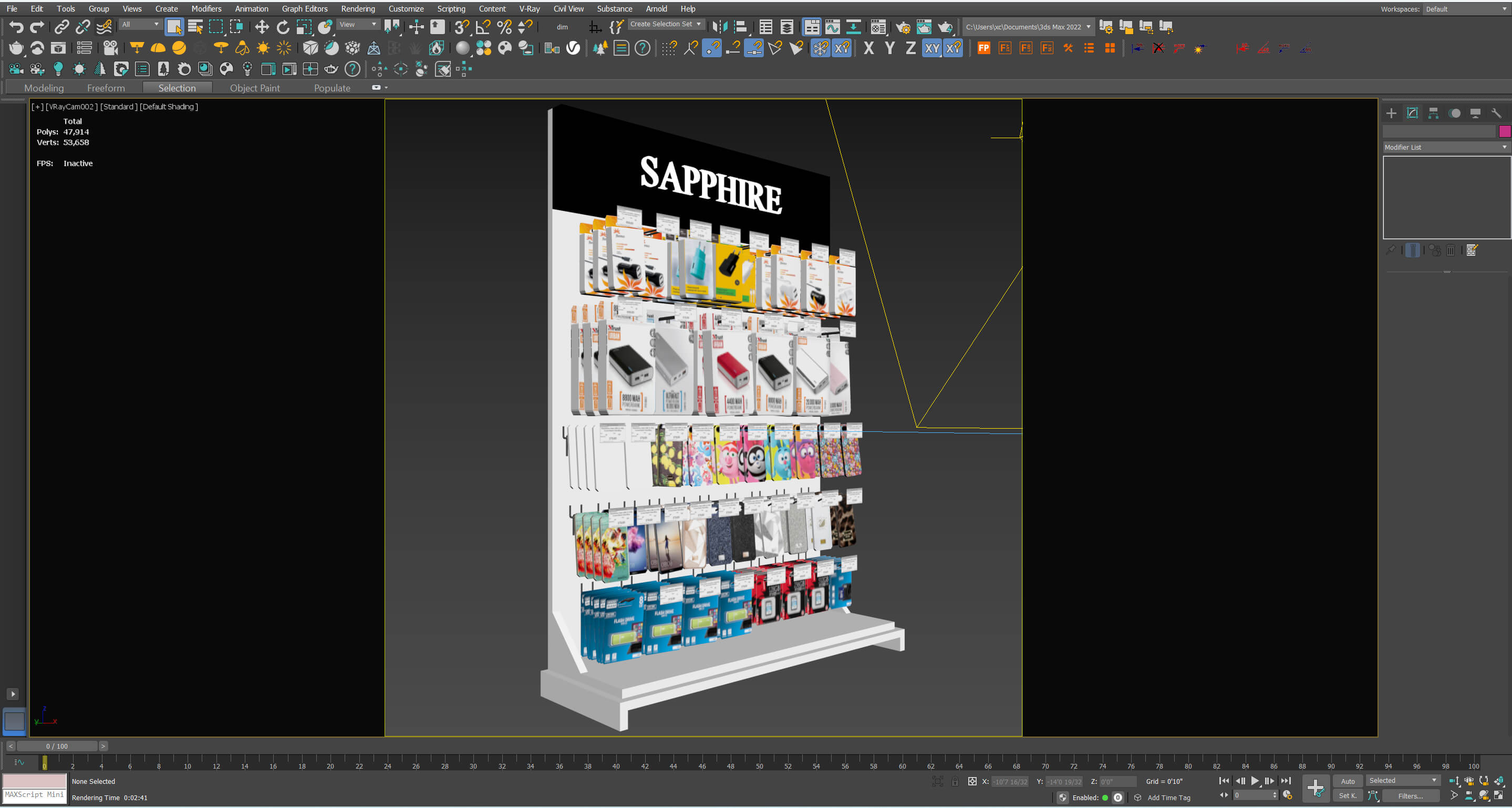Click the pink object color swatch
Image resolution: width=1512 pixels, height=808 pixels.
(x=1504, y=131)
